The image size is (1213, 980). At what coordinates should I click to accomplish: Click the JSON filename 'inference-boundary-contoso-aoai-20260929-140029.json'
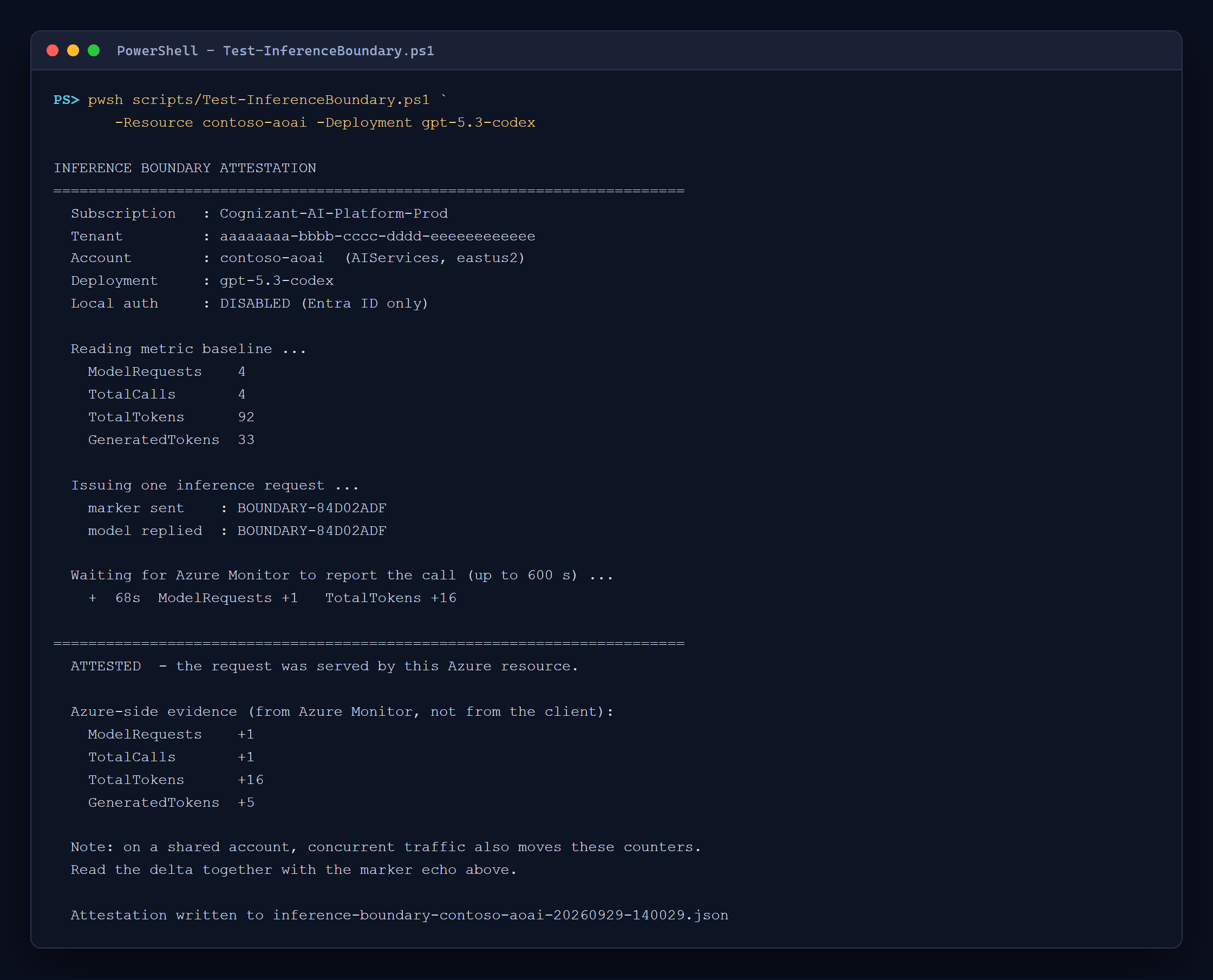(501, 915)
